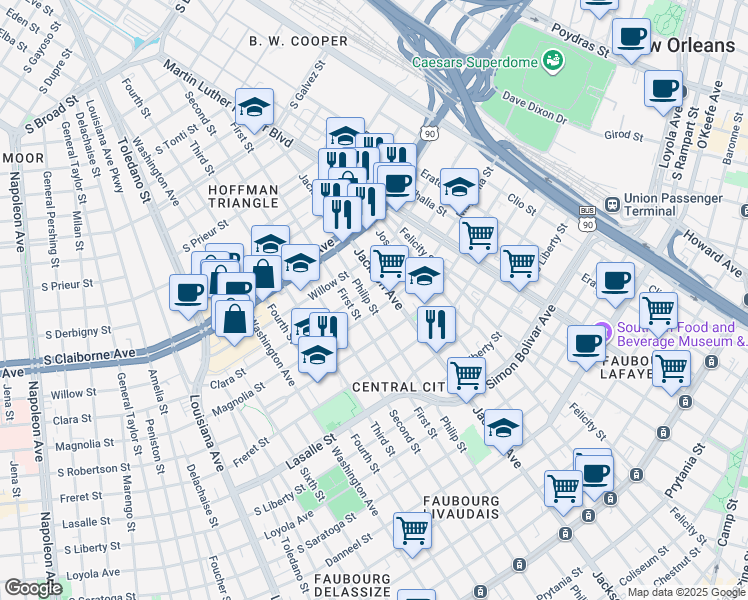The width and height of the screenshot is (748, 600).
Task: Select the coffee marker near Howard Ave
Action: point(615,280)
